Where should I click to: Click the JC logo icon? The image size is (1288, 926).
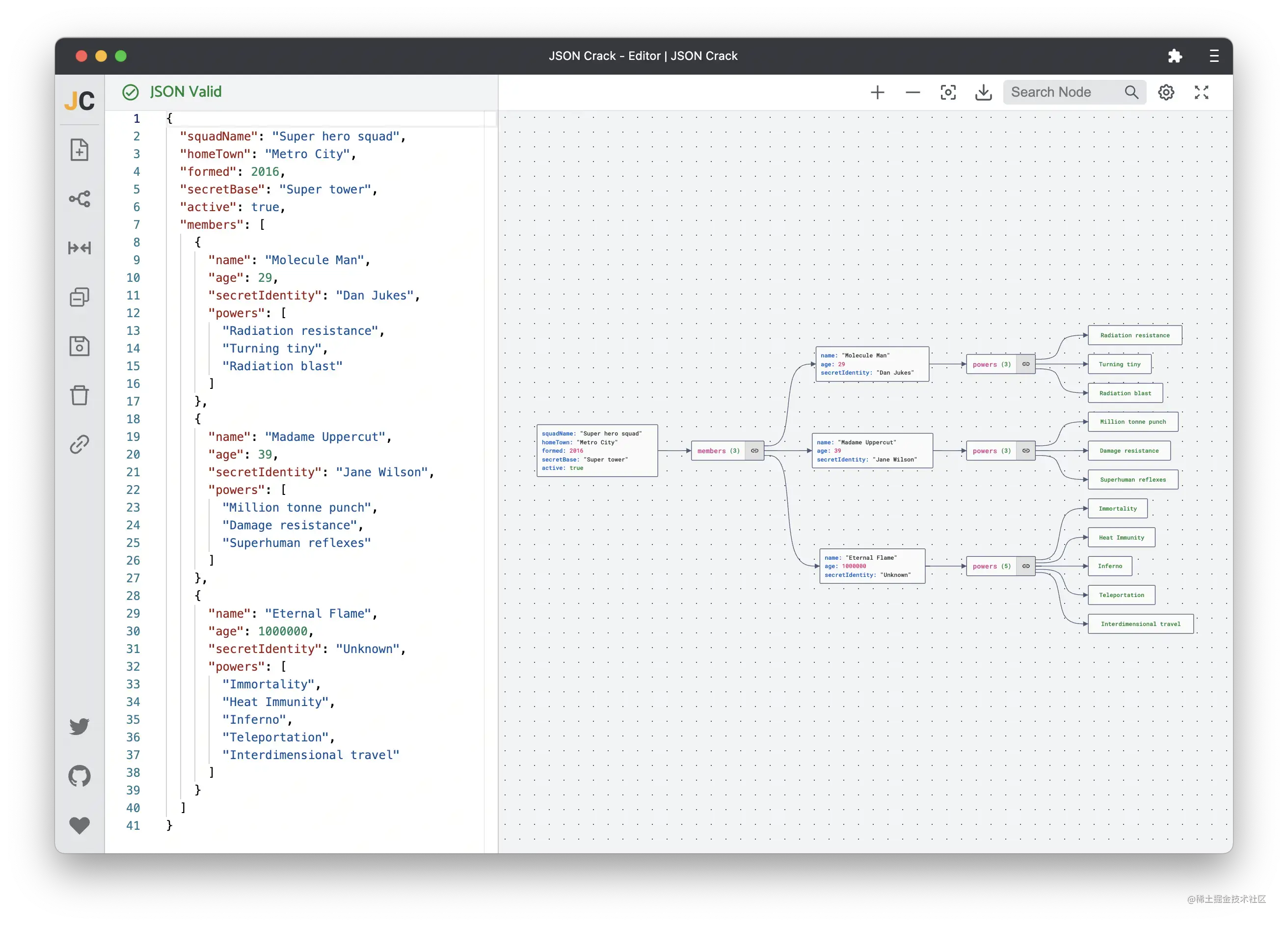(x=80, y=101)
